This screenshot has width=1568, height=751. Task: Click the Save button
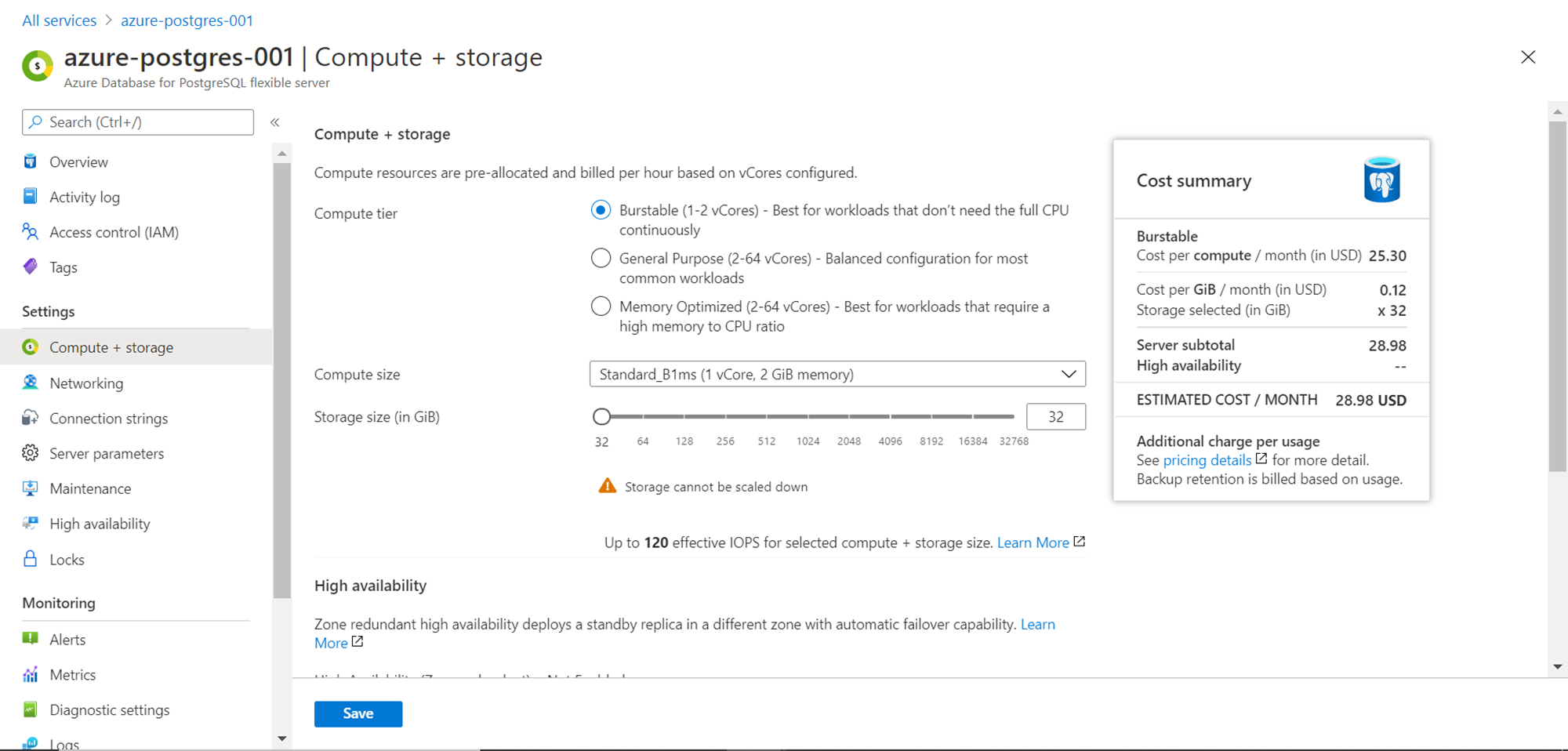coord(358,713)
